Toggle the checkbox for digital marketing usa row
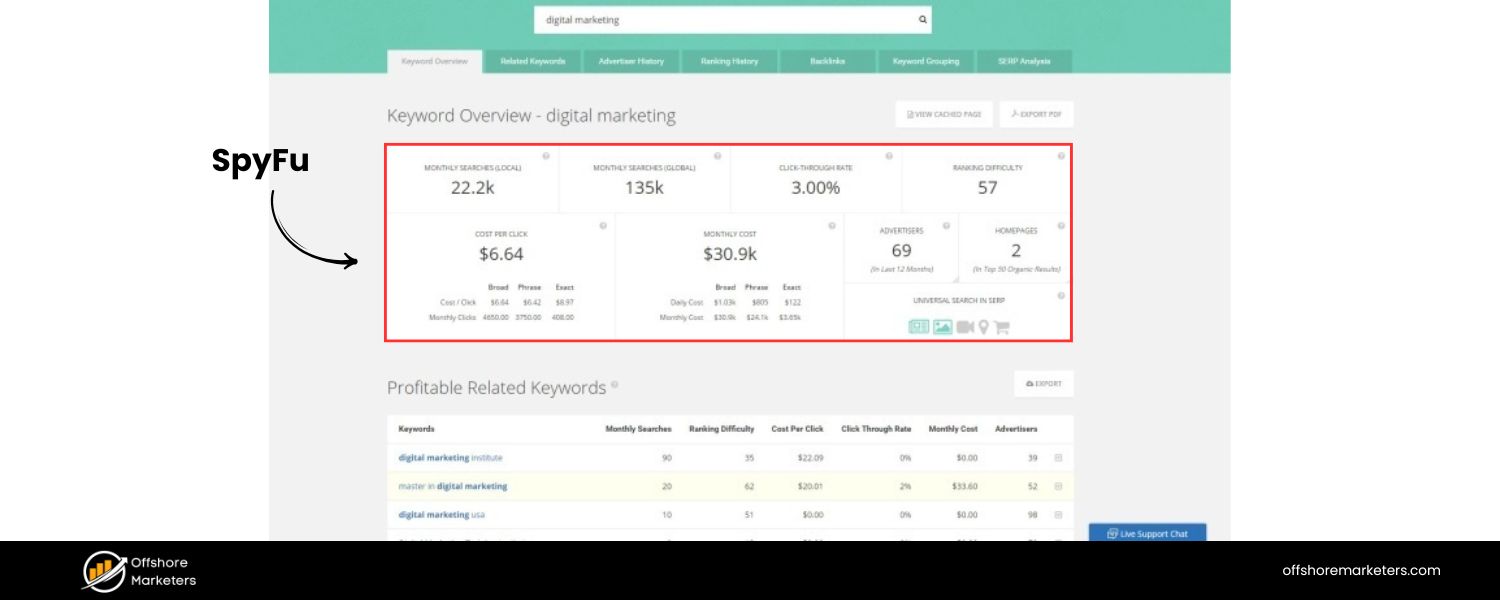This screenshot has width=1500, height=600. [x=1058, y=515]
